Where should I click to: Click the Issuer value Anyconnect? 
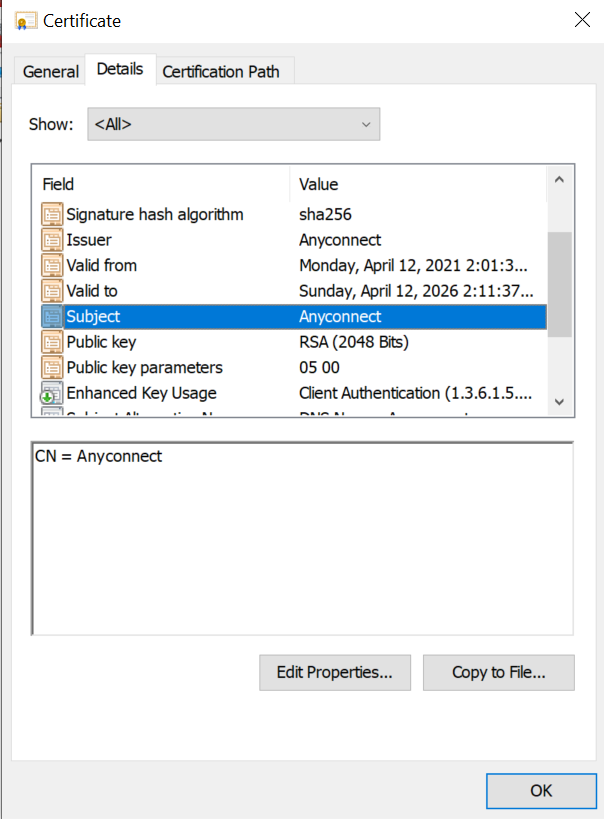tap(340, 240)
